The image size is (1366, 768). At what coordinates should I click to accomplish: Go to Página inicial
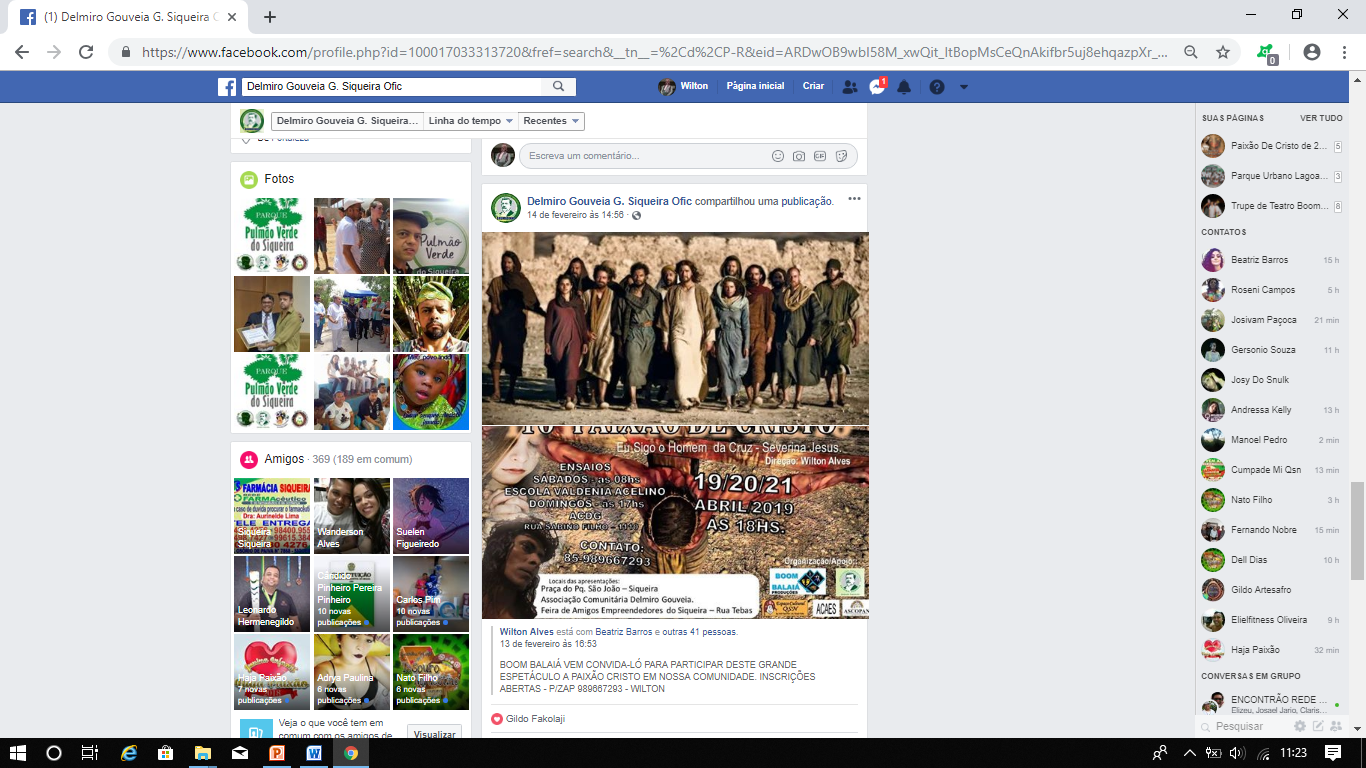pos(755,86)
